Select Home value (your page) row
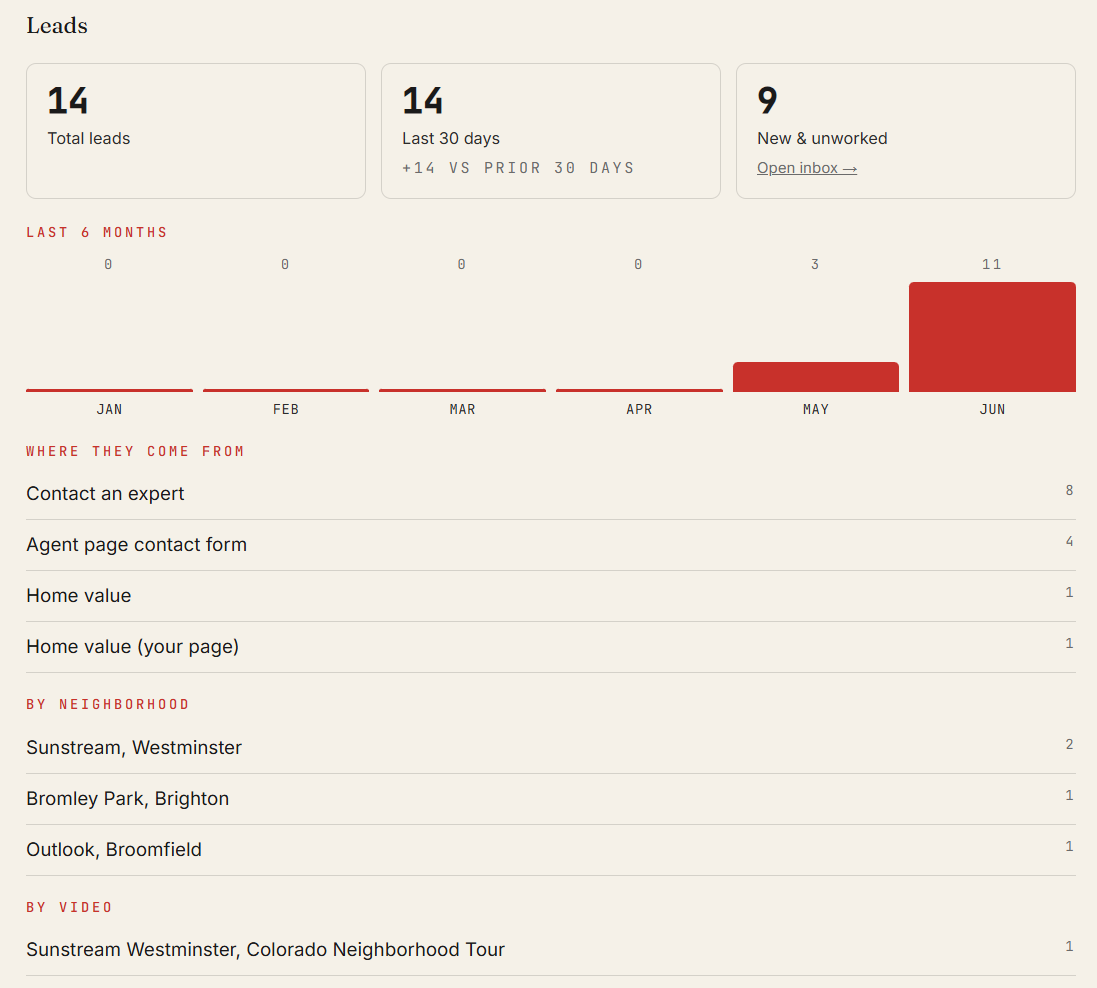The image size is (1097, 988). coord(551,647)
